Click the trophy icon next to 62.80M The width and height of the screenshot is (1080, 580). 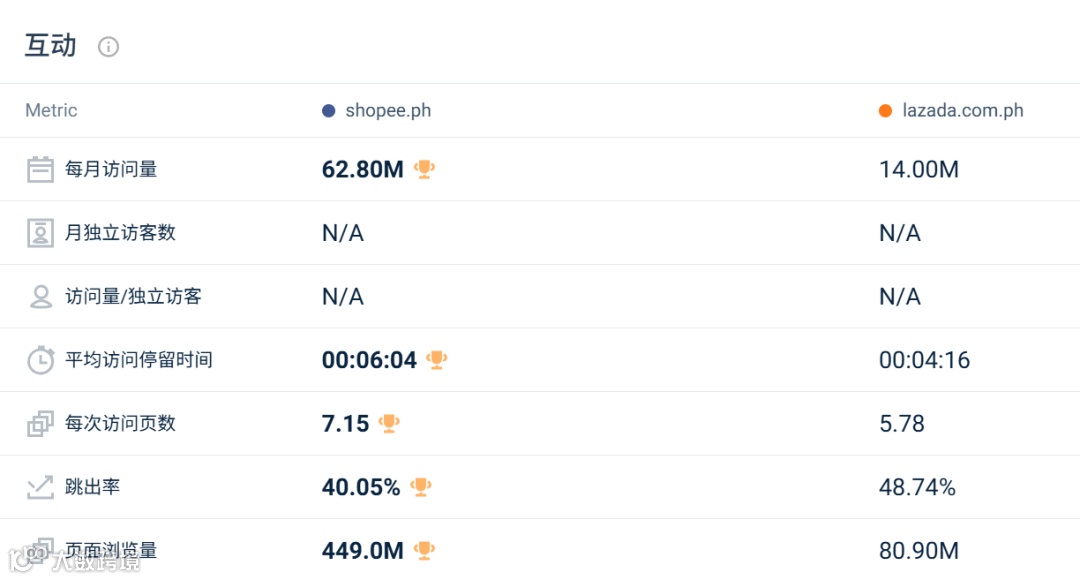[425, 170]
